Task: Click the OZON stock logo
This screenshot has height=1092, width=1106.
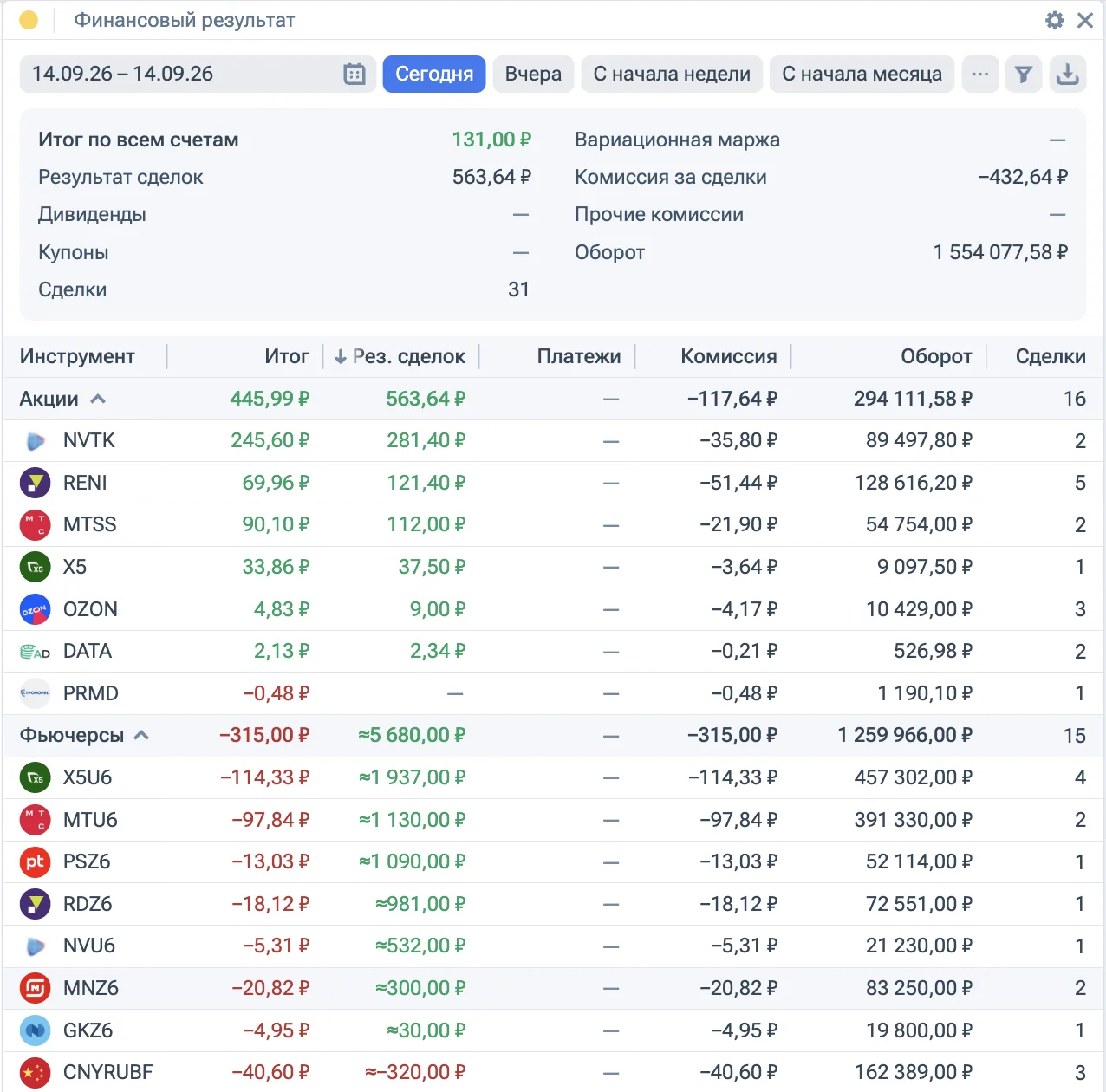Action: (36, 609)
